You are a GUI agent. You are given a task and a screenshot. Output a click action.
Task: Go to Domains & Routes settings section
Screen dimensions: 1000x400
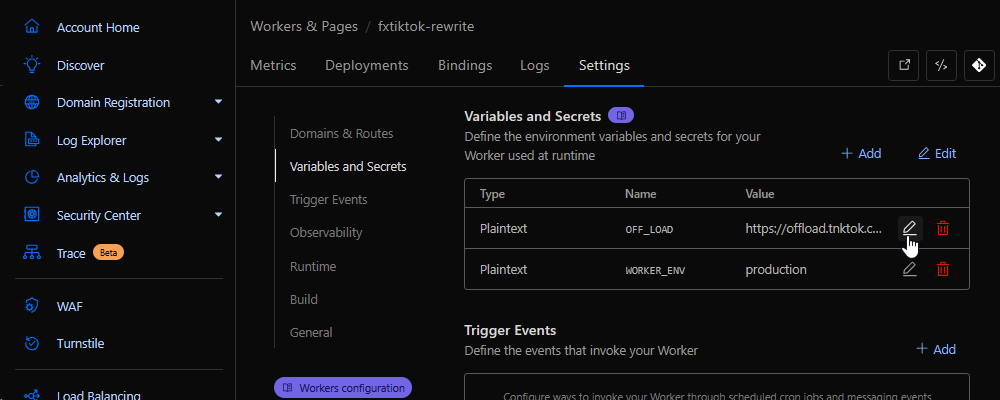[x=341, y=134]
